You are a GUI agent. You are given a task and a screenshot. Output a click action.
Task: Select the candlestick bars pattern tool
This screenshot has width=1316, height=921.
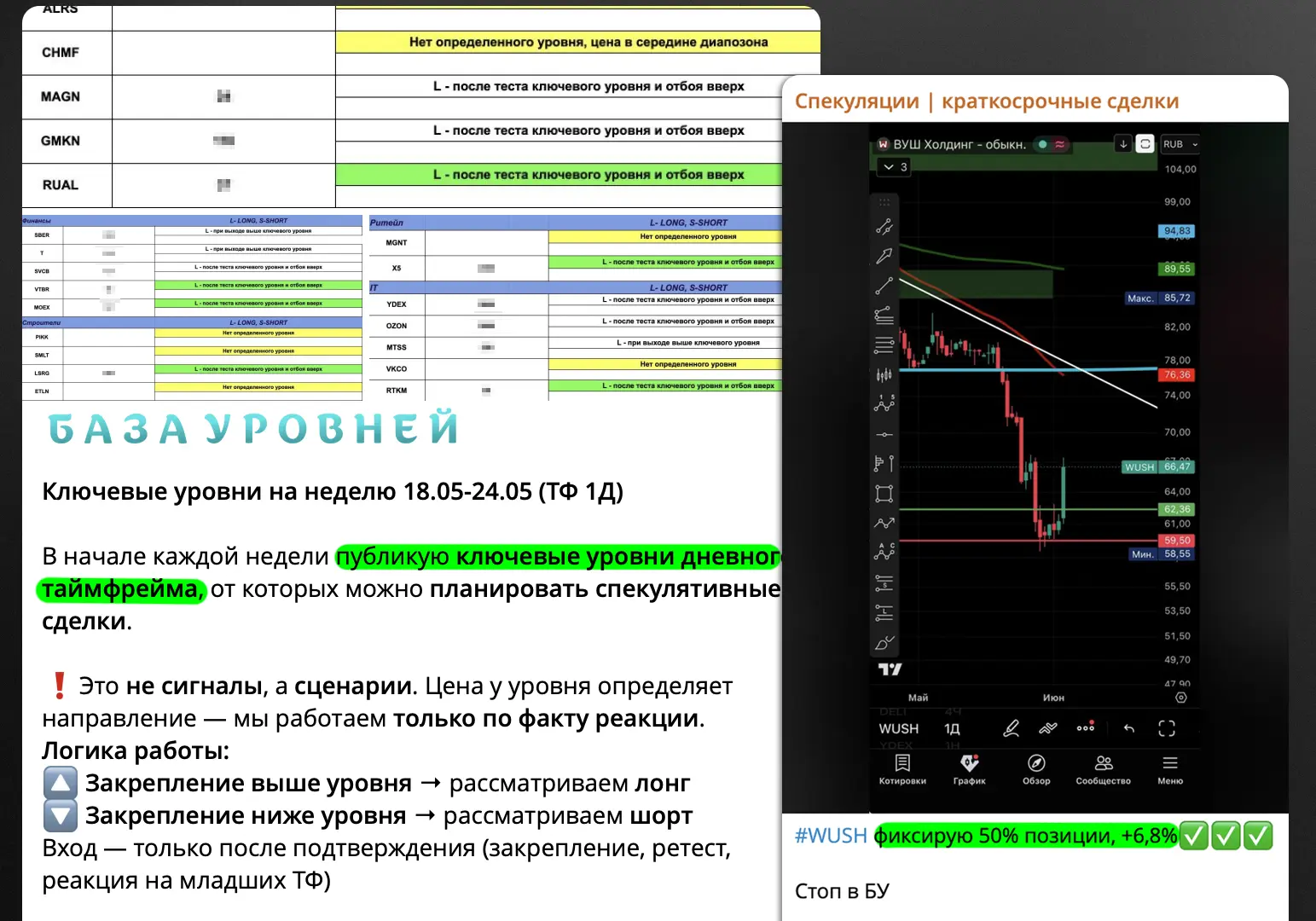[x=884, y=374]
